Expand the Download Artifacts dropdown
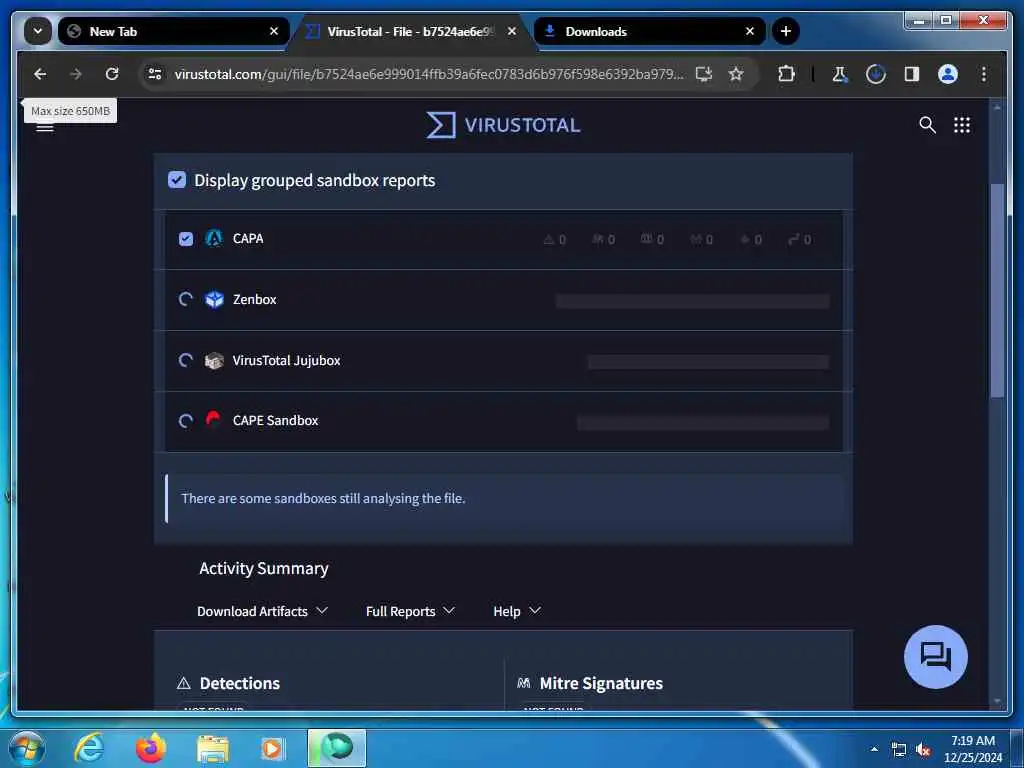Image resolution: width=1024 pixels, height=768 pixels. tap(262, 611)
